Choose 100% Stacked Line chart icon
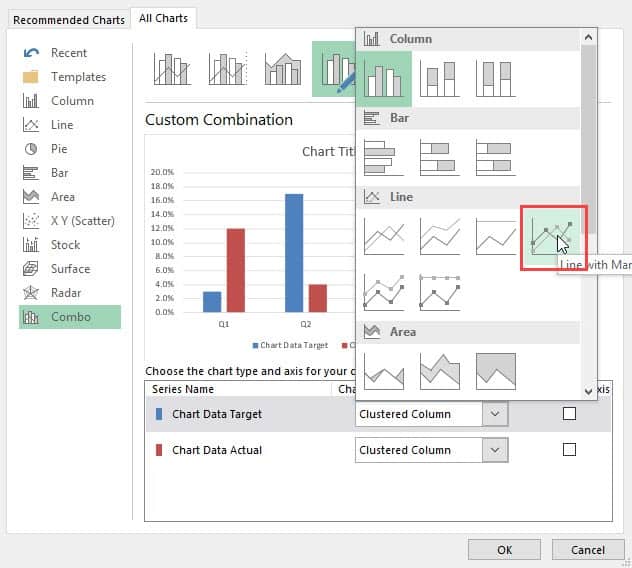This screenshot has width=632, height=568. pyautogui.click(x=495, y=237)
